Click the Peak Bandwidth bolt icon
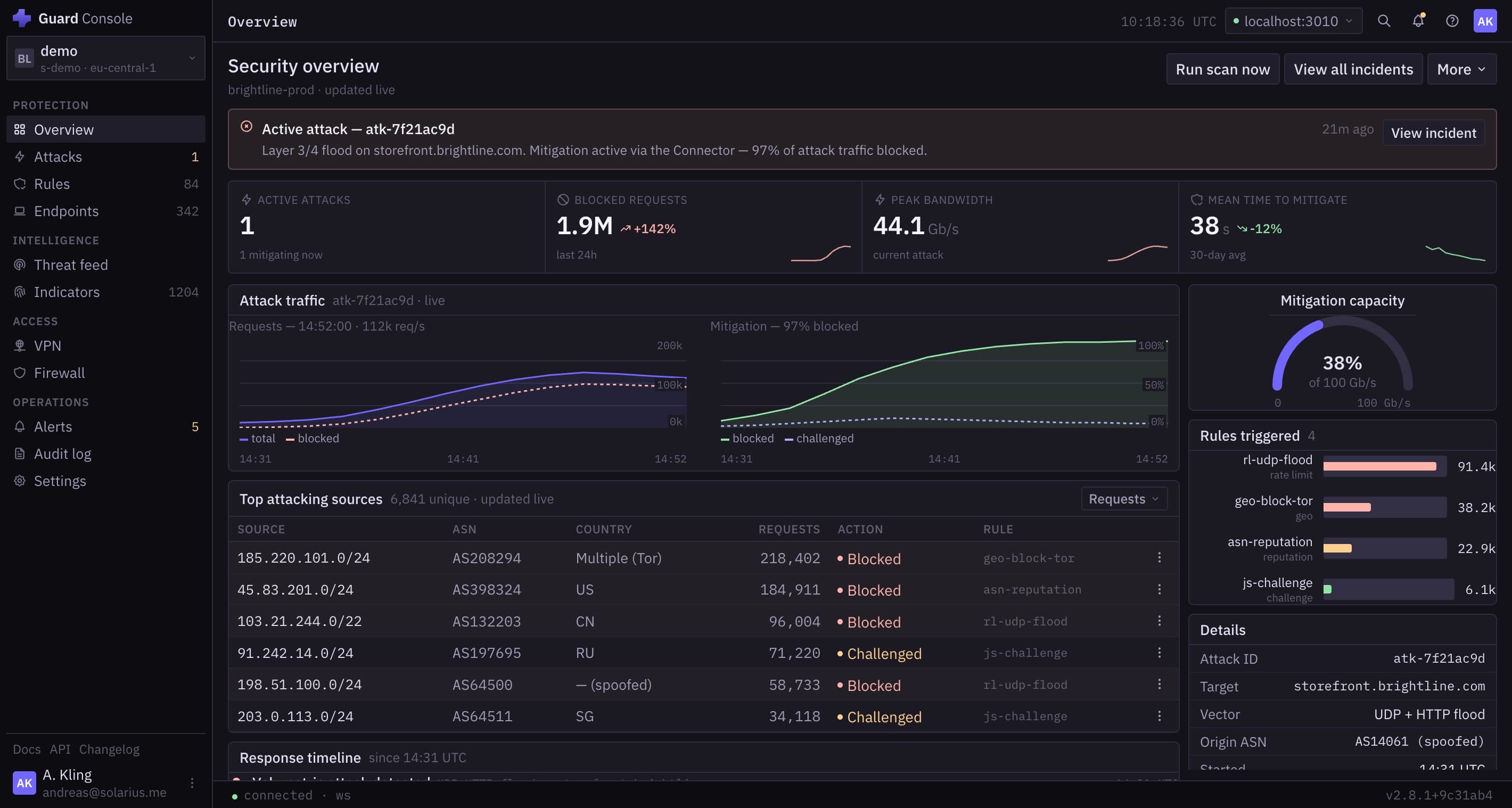 click(880, 200)
